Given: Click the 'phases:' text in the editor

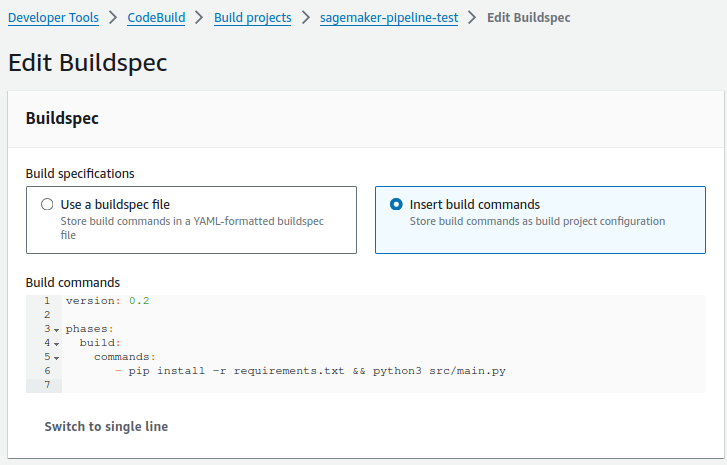Looking at the screenshot, I should 90,329.
